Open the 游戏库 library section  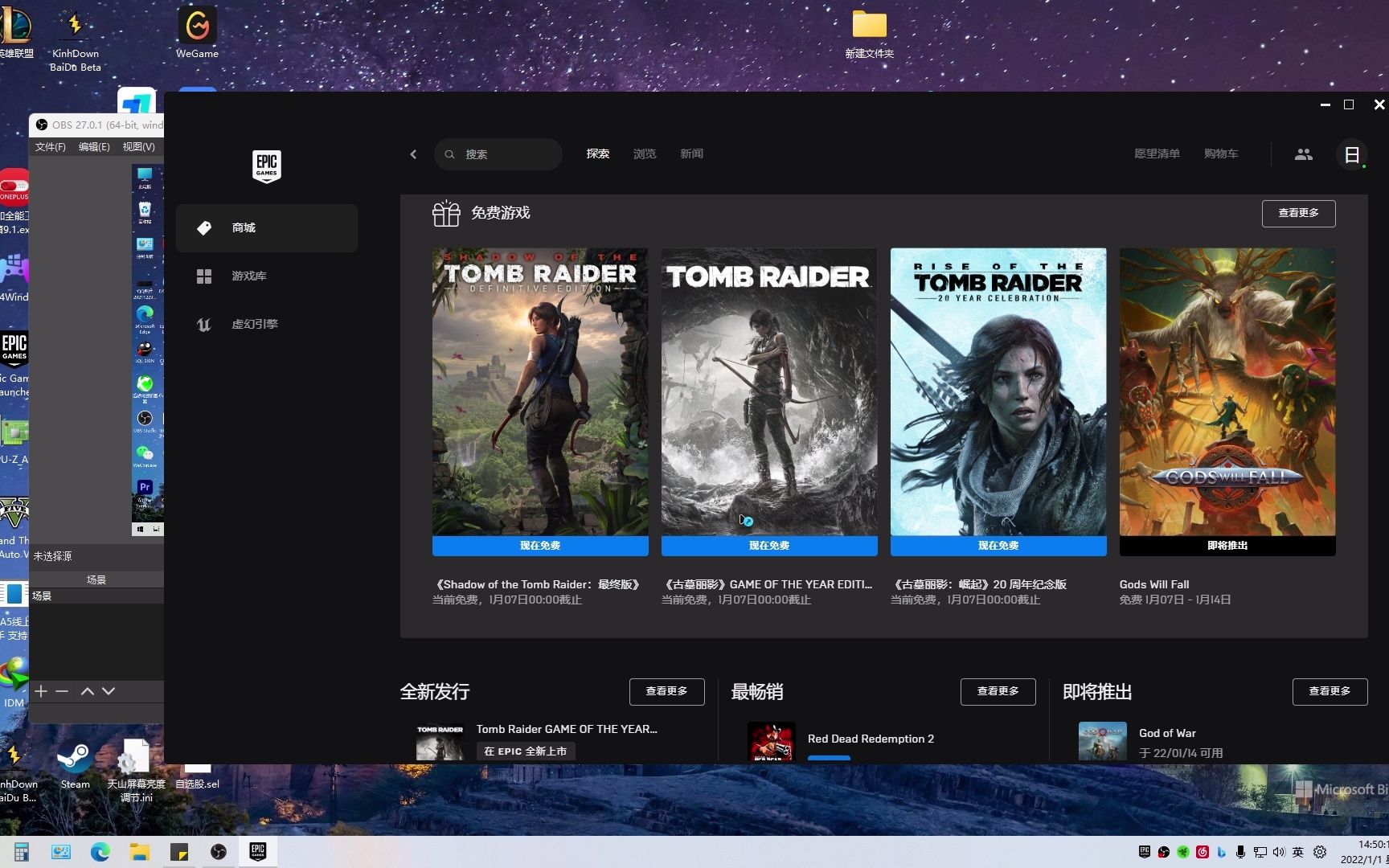pyautogui.click(x=267, y=276)
